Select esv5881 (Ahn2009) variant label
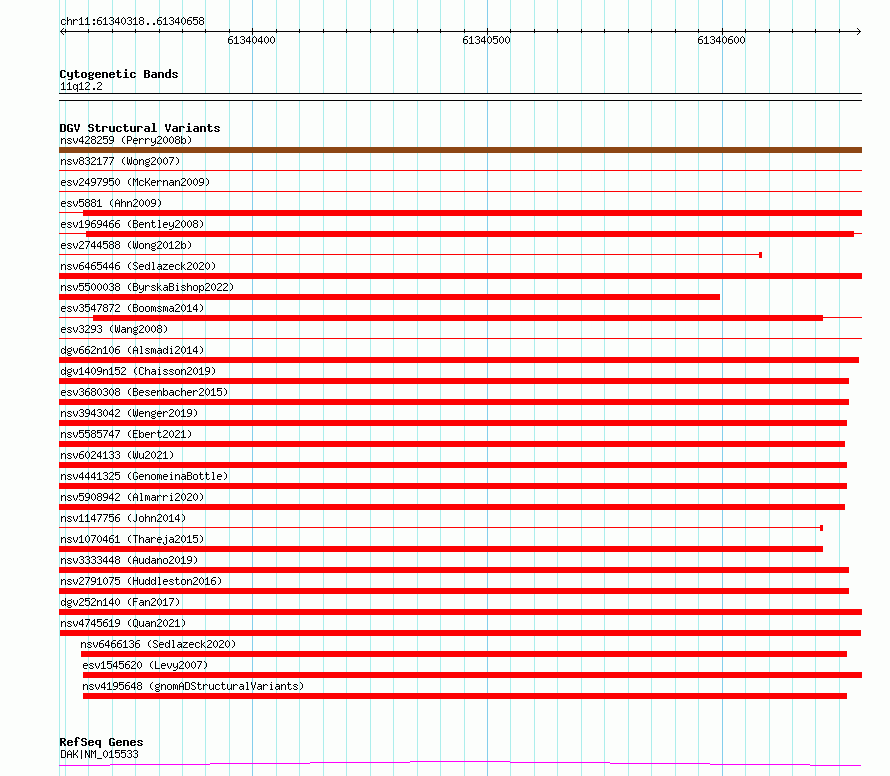The image size is (890, 776). (111, 203)
